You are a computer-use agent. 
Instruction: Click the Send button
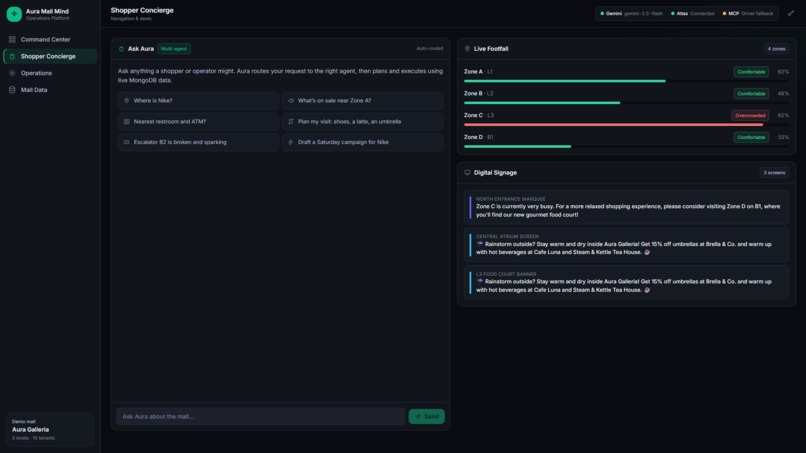(x=427, y=416)
